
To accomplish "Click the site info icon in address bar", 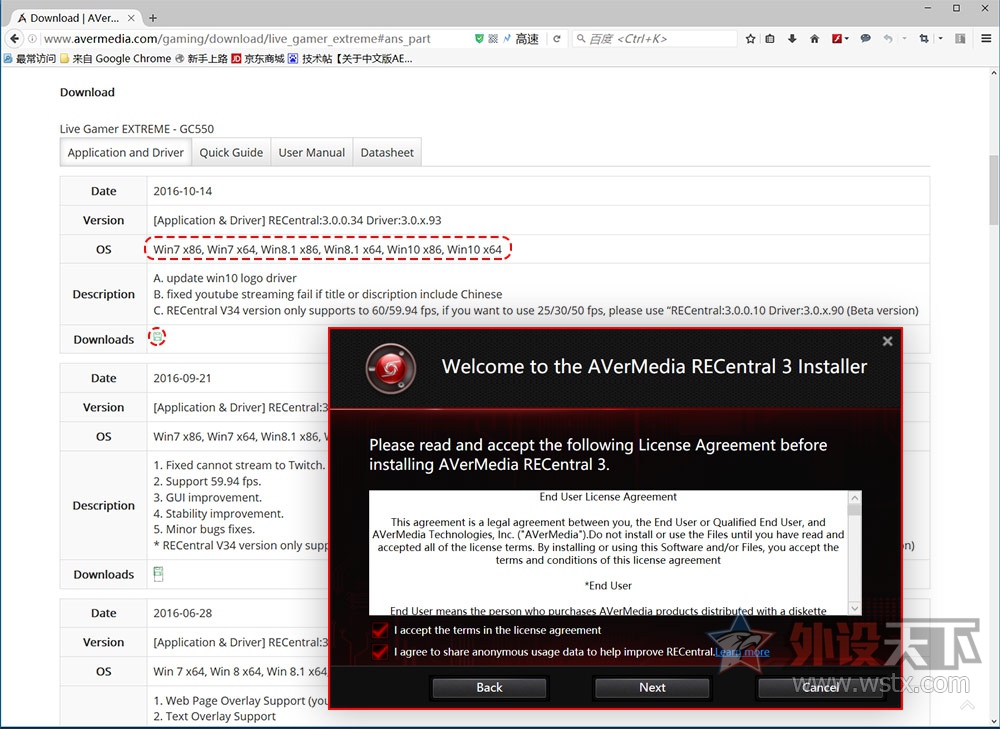I will [x=32, y=39].
